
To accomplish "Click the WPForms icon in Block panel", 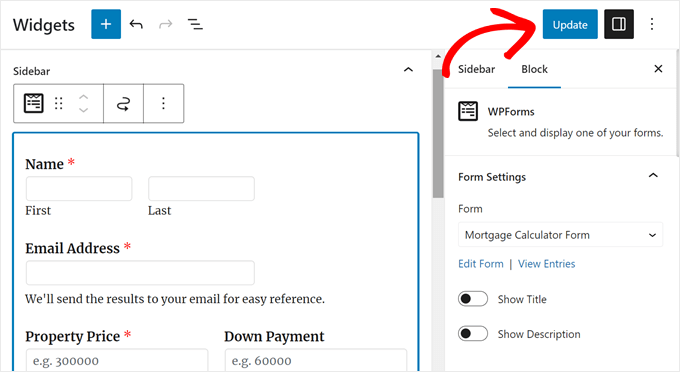I will pos(468,111).
